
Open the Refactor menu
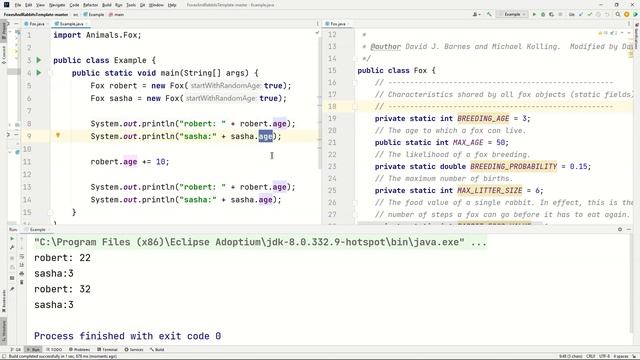[90, 5]
